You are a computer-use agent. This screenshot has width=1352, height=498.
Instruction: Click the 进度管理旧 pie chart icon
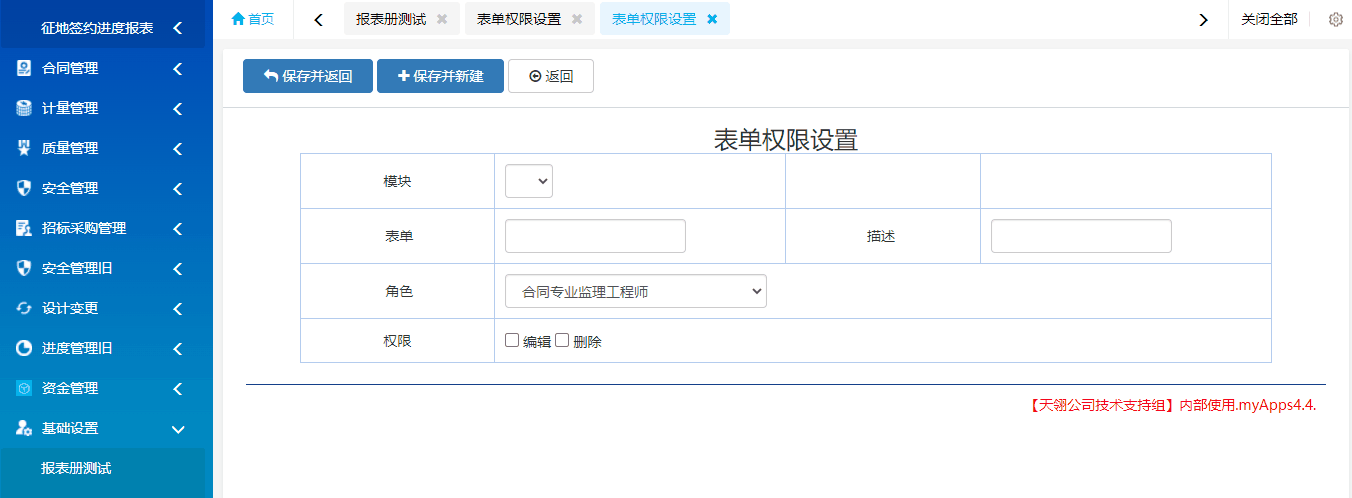[24, 348]
